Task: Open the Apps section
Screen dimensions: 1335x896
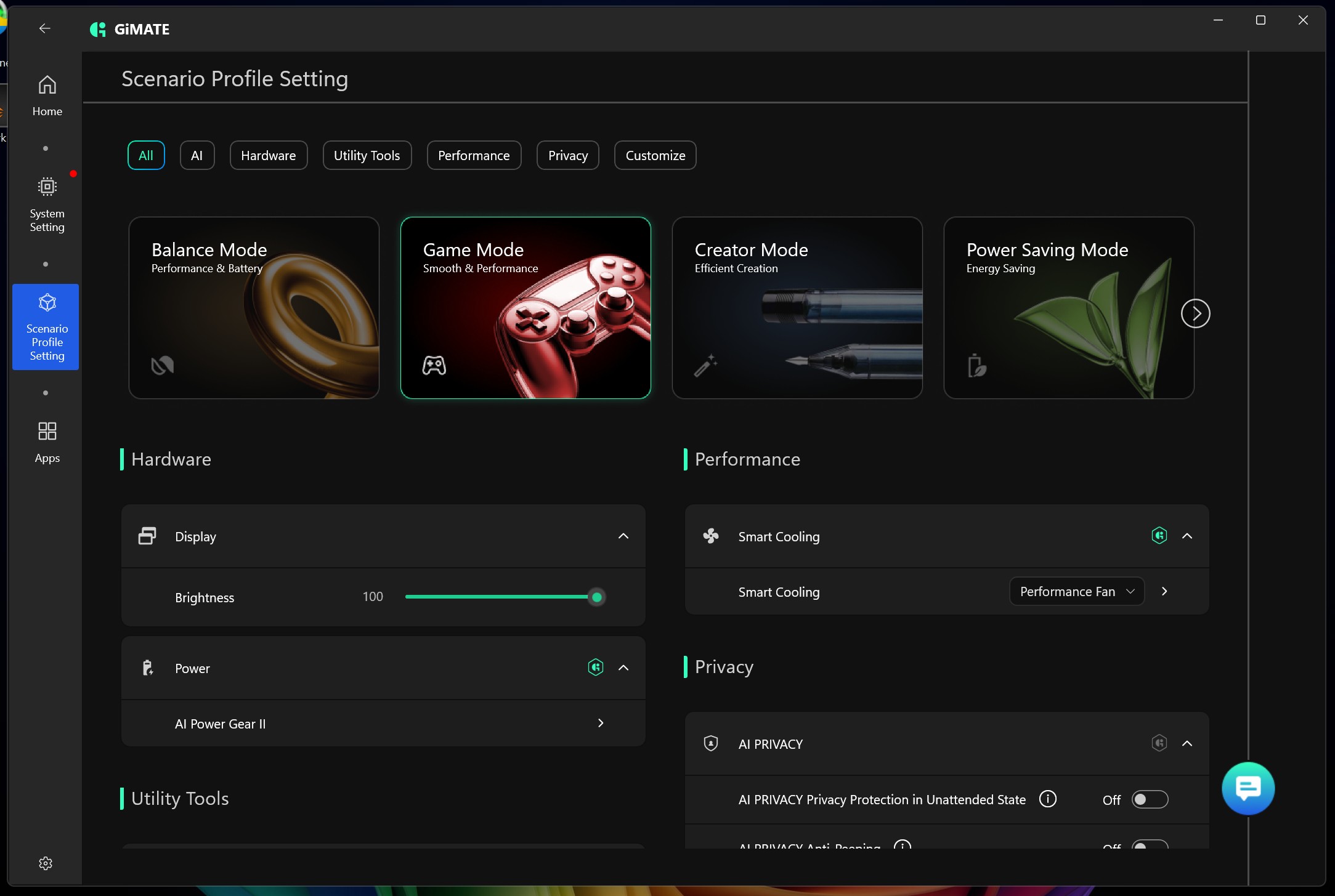Action: coord(47,442)
